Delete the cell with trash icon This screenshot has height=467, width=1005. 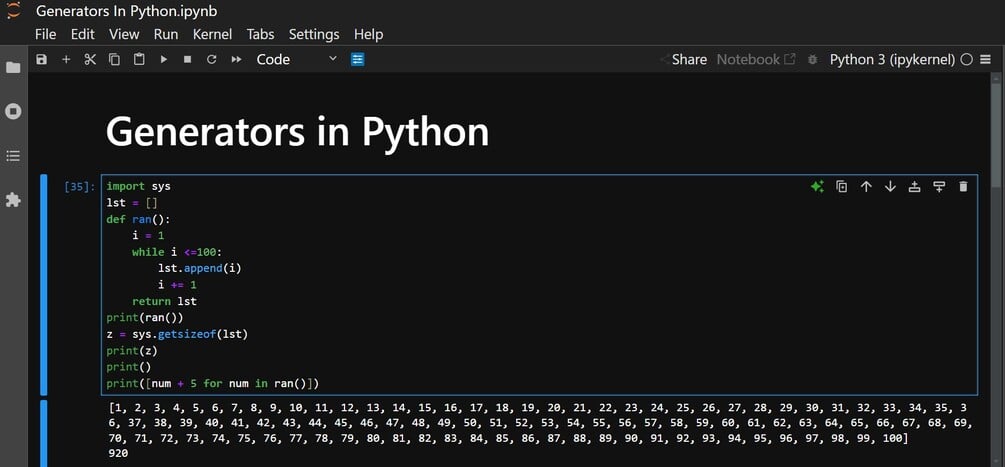pyautogui.click(x=963, y=187)
